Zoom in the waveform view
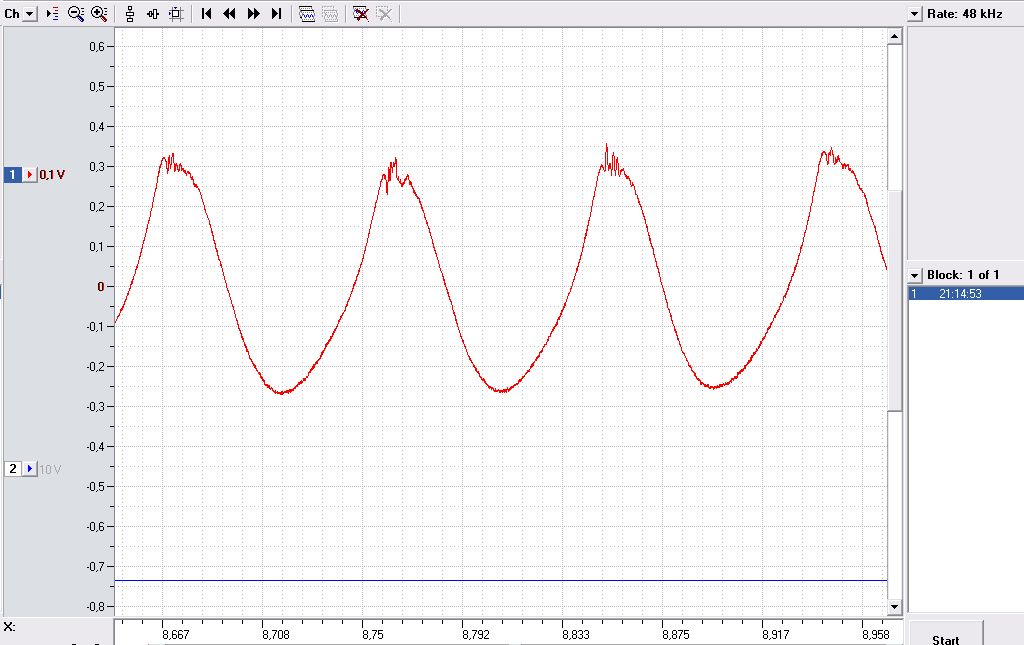 [99, 14]
